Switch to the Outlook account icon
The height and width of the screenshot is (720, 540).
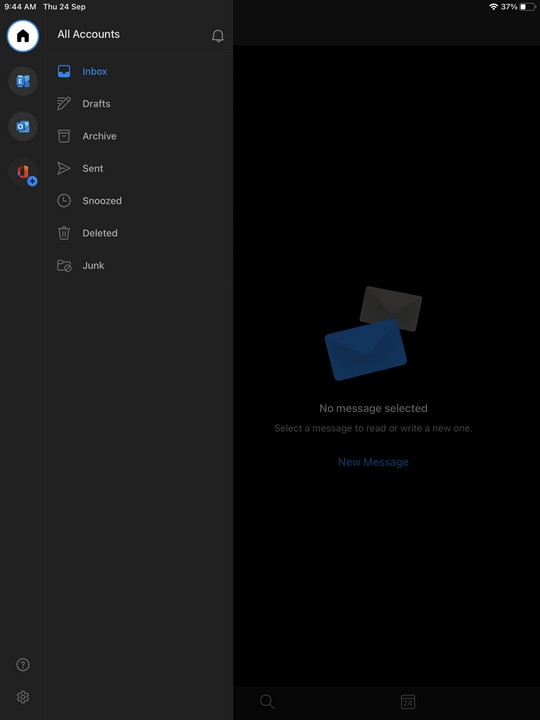[23, 126]
